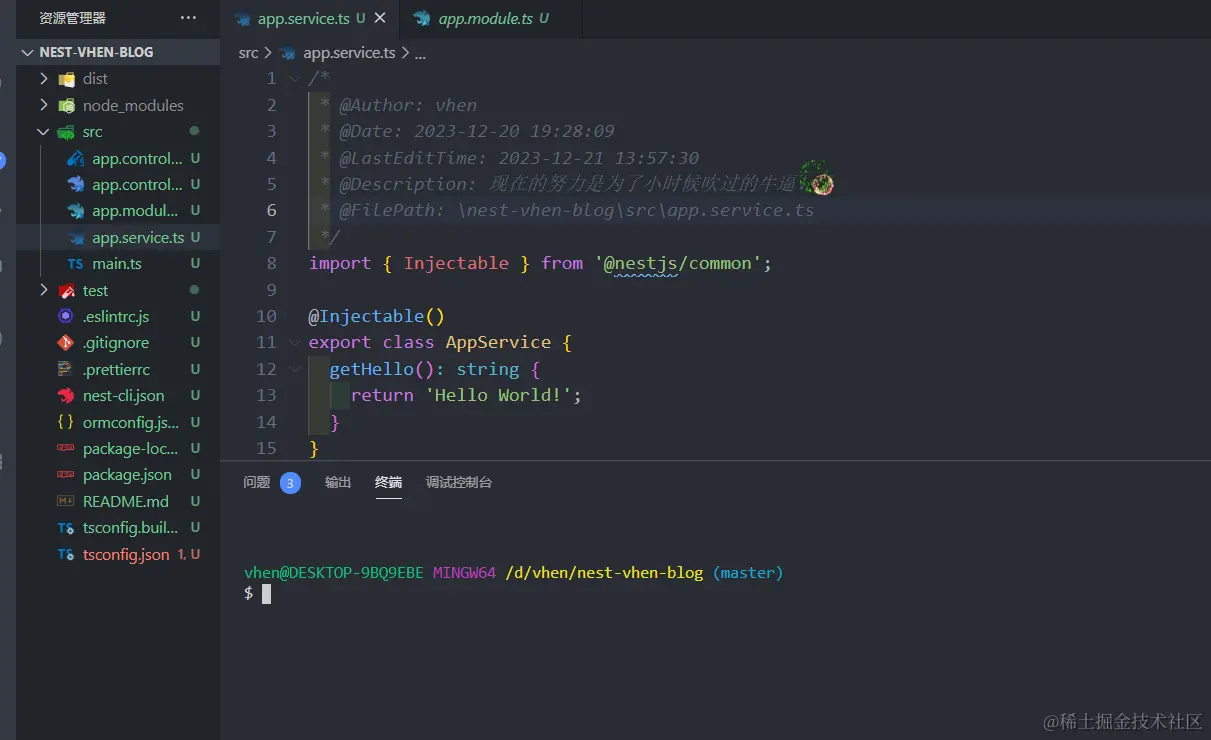Switch to the app.service.ts editor tab
1211x740 pixels.
tap(309, 19)
